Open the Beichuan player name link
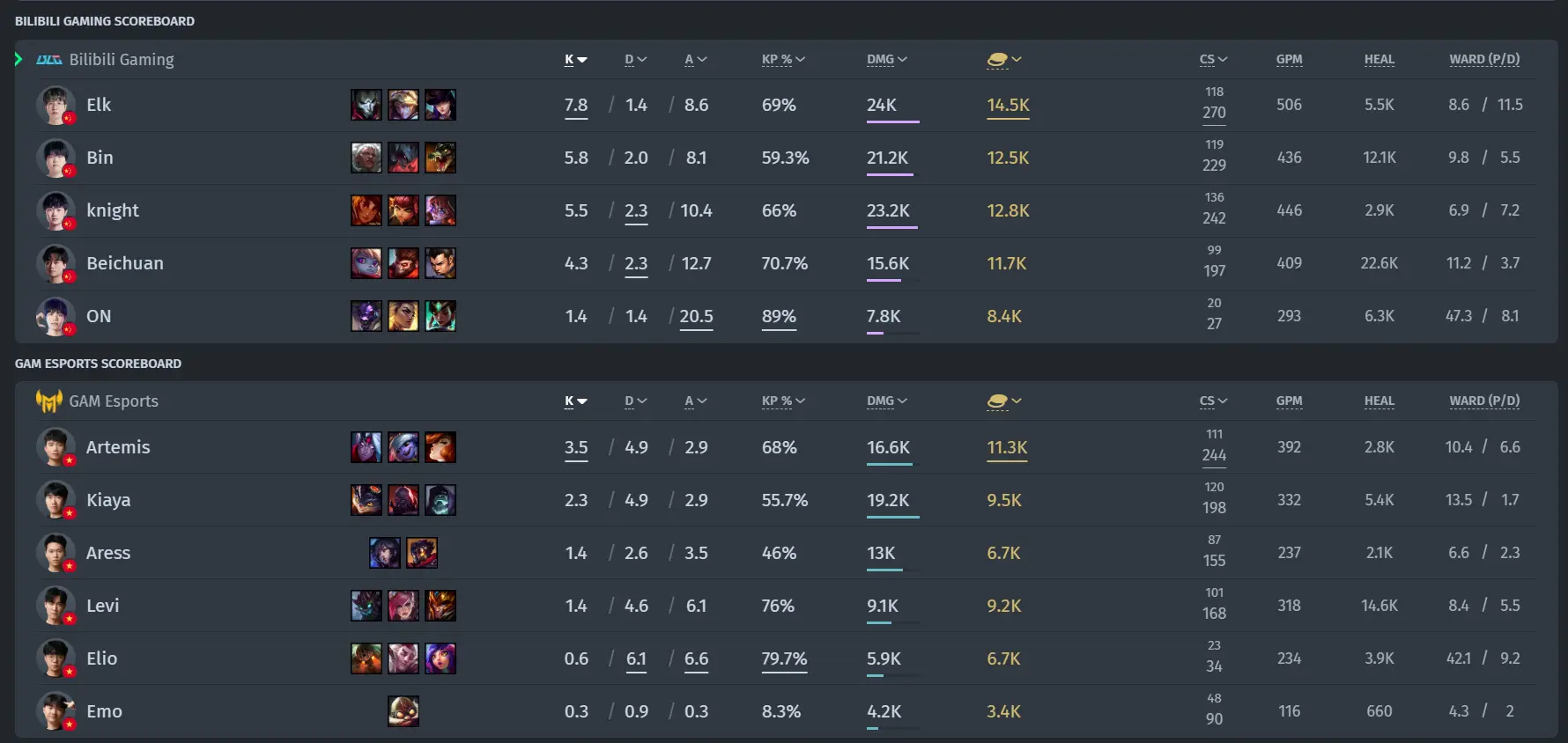This screenshot has width=1568, height=743. point(125,263)
